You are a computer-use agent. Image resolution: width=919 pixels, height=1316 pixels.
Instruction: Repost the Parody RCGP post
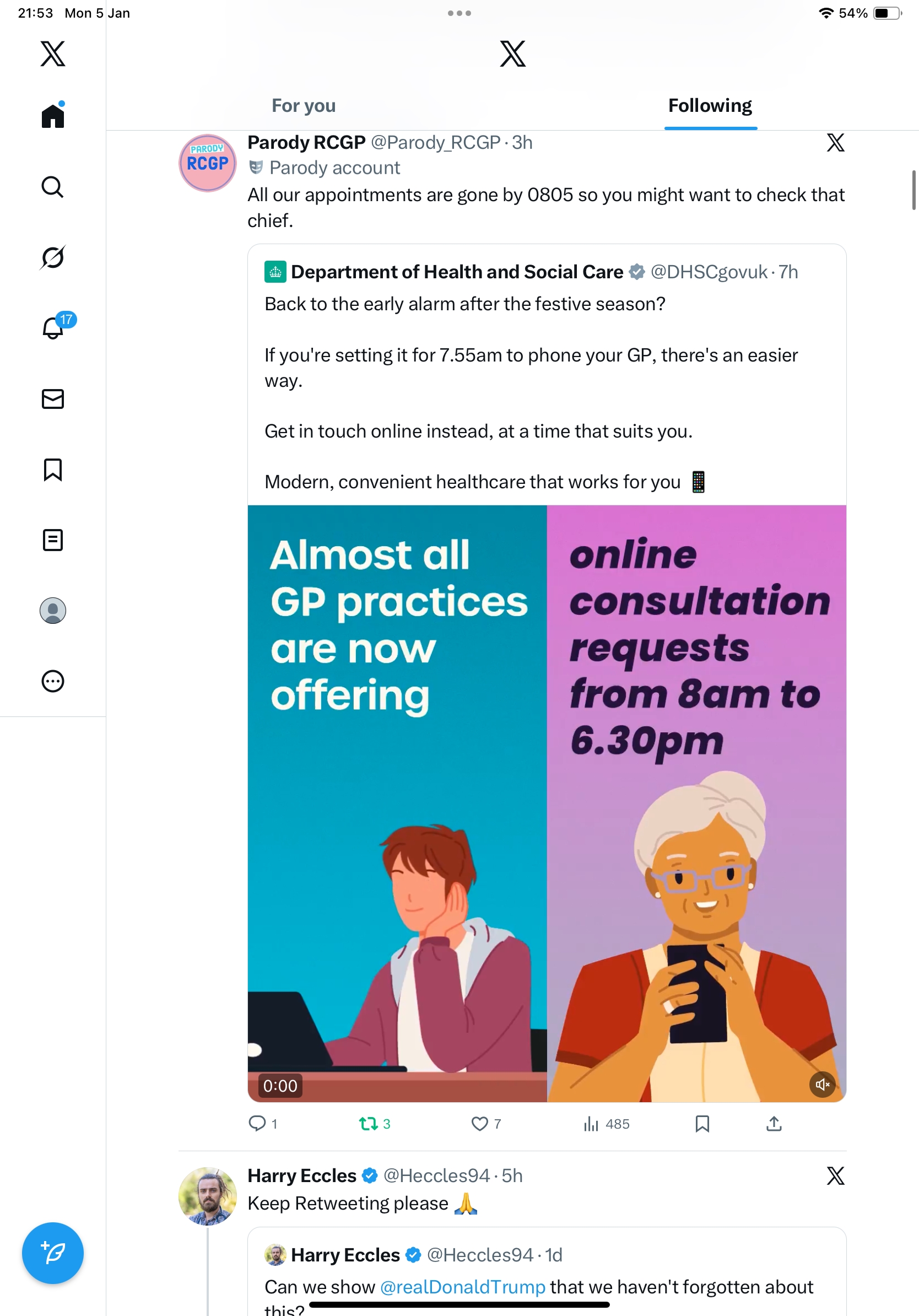click(x=368, y=1124)
